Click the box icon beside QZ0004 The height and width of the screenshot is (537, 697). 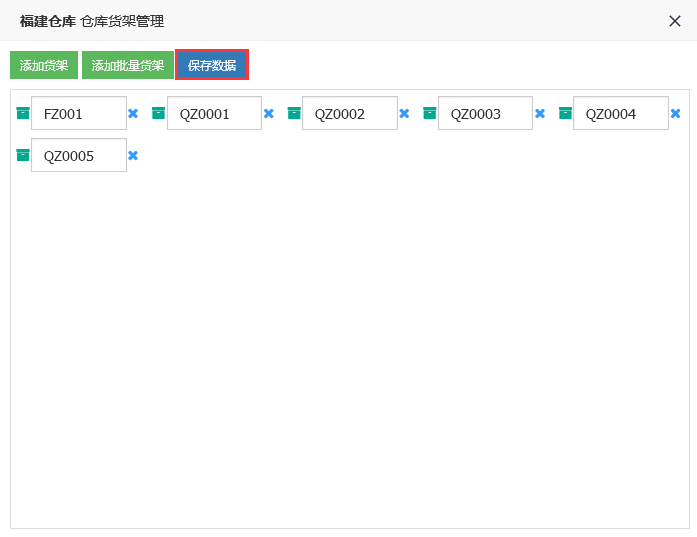point(565,113)
